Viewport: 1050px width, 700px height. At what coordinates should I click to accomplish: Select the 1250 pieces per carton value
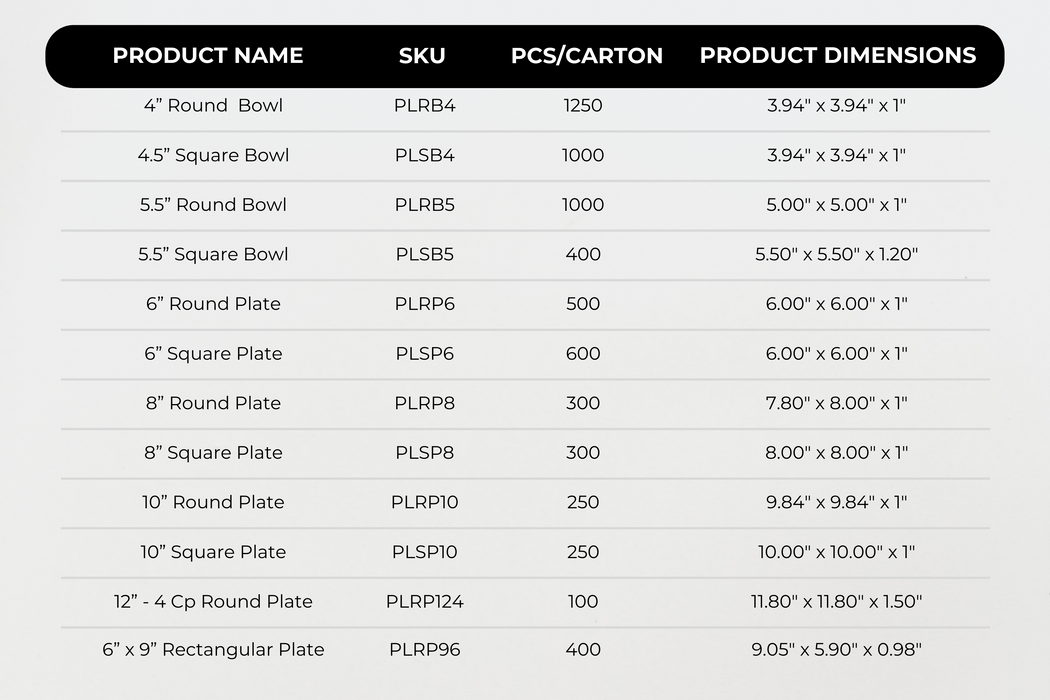click(x=583, y=106)
